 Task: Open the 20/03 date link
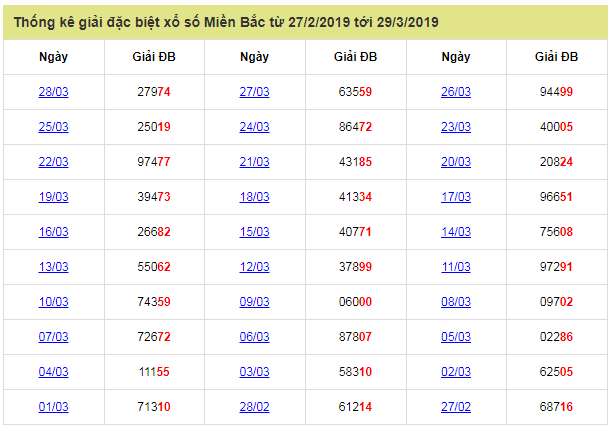click(x=455, y=162)
